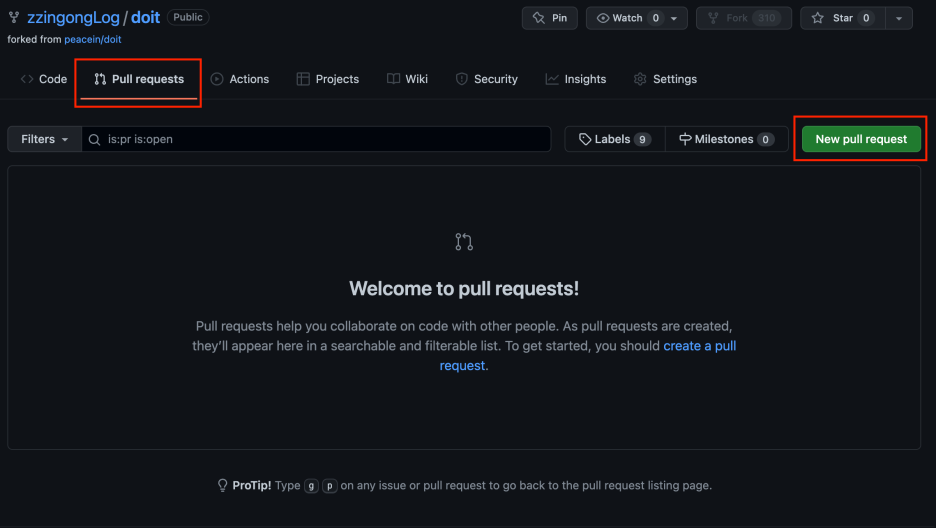This screenshot has height=528, width=936.
Task: Click the eye icon on Watch
Action: coord(603,18)
